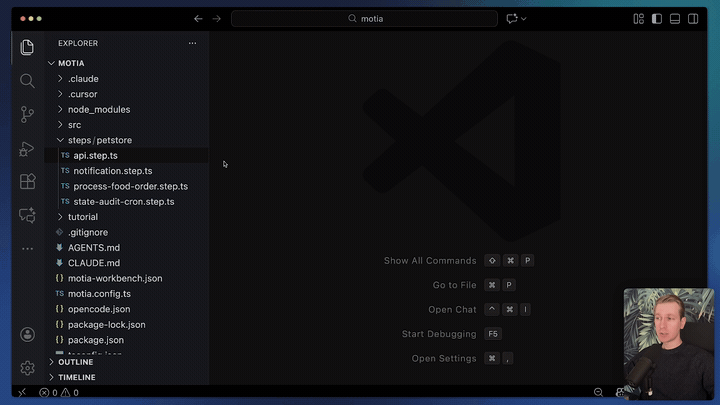This screenshot has width=720, height=405.
Task: Open the Accounts menu icon
Action: (x=27, y=335)
